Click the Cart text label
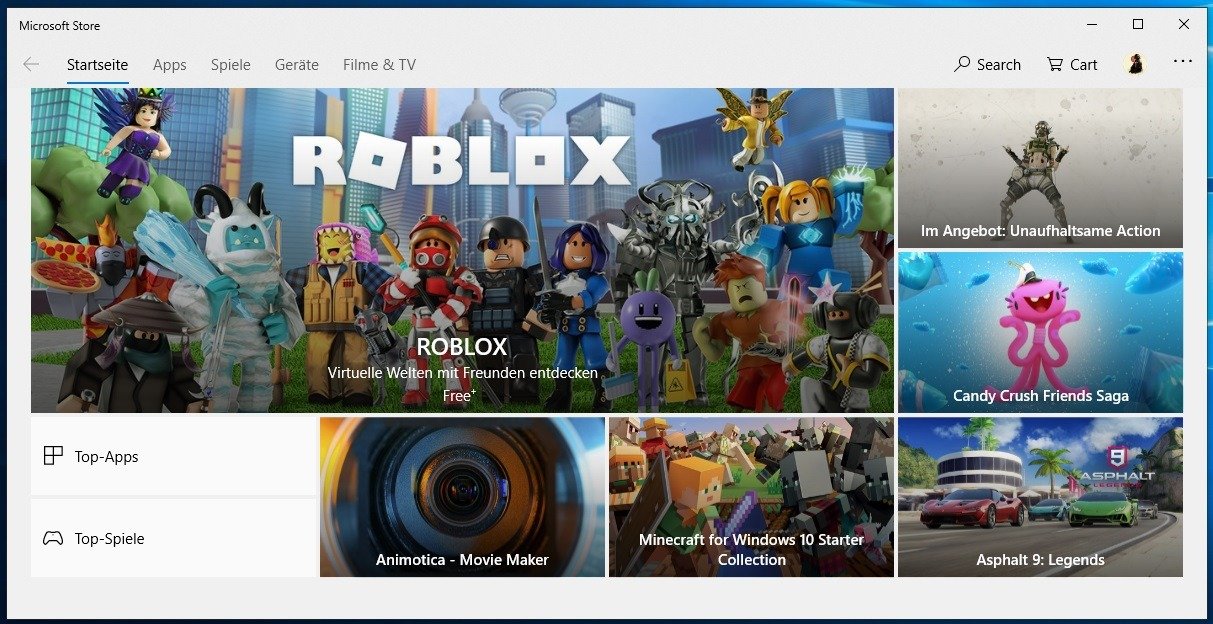 tap(1083, 65)
